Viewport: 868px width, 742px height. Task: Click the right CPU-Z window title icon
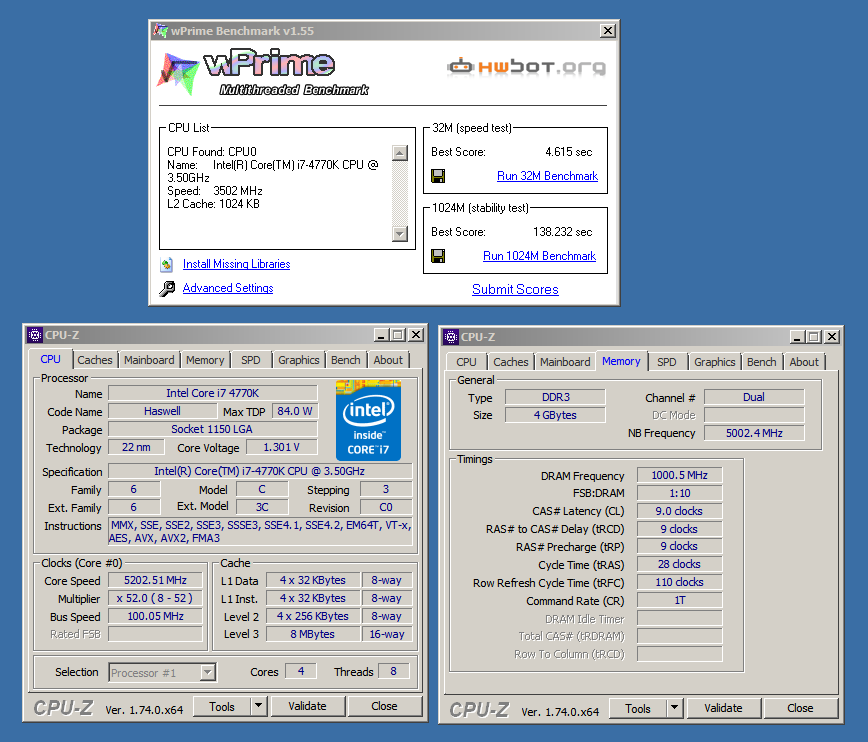coord(451,337)
